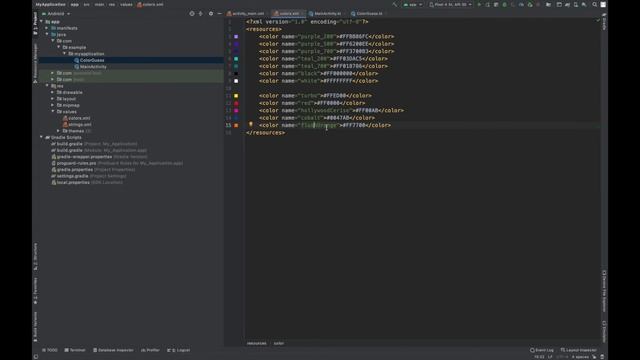The width and height of the screenshot is (640, 360).
Task: Open the Resource Manager side tab
Action: 36,62
